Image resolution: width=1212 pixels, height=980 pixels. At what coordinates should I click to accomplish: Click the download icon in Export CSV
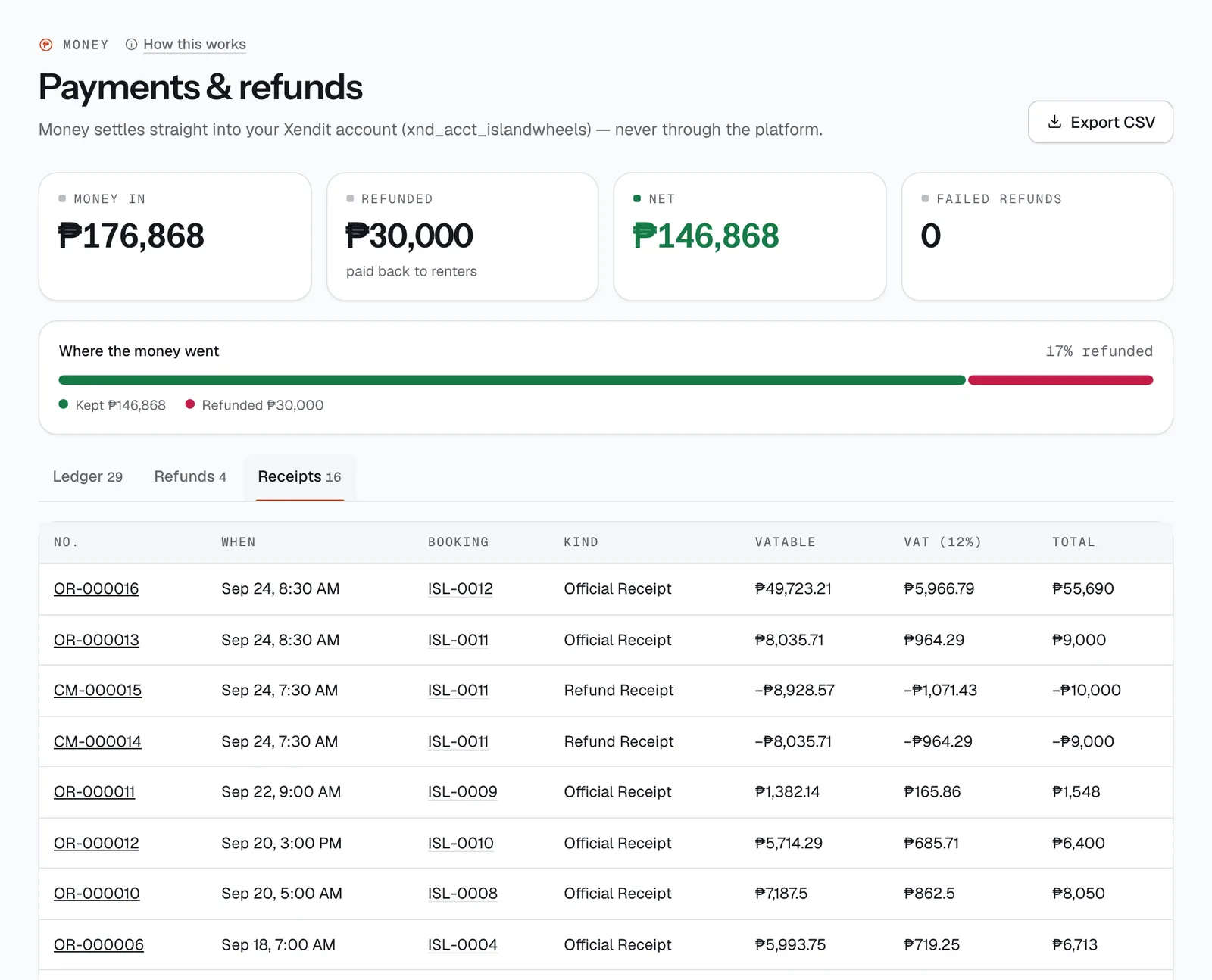(1054, 122)
